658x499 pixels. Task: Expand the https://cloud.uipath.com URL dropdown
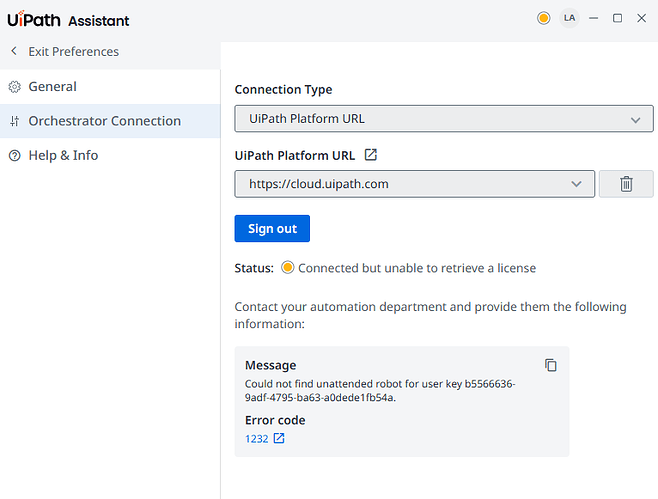[415, 184]
